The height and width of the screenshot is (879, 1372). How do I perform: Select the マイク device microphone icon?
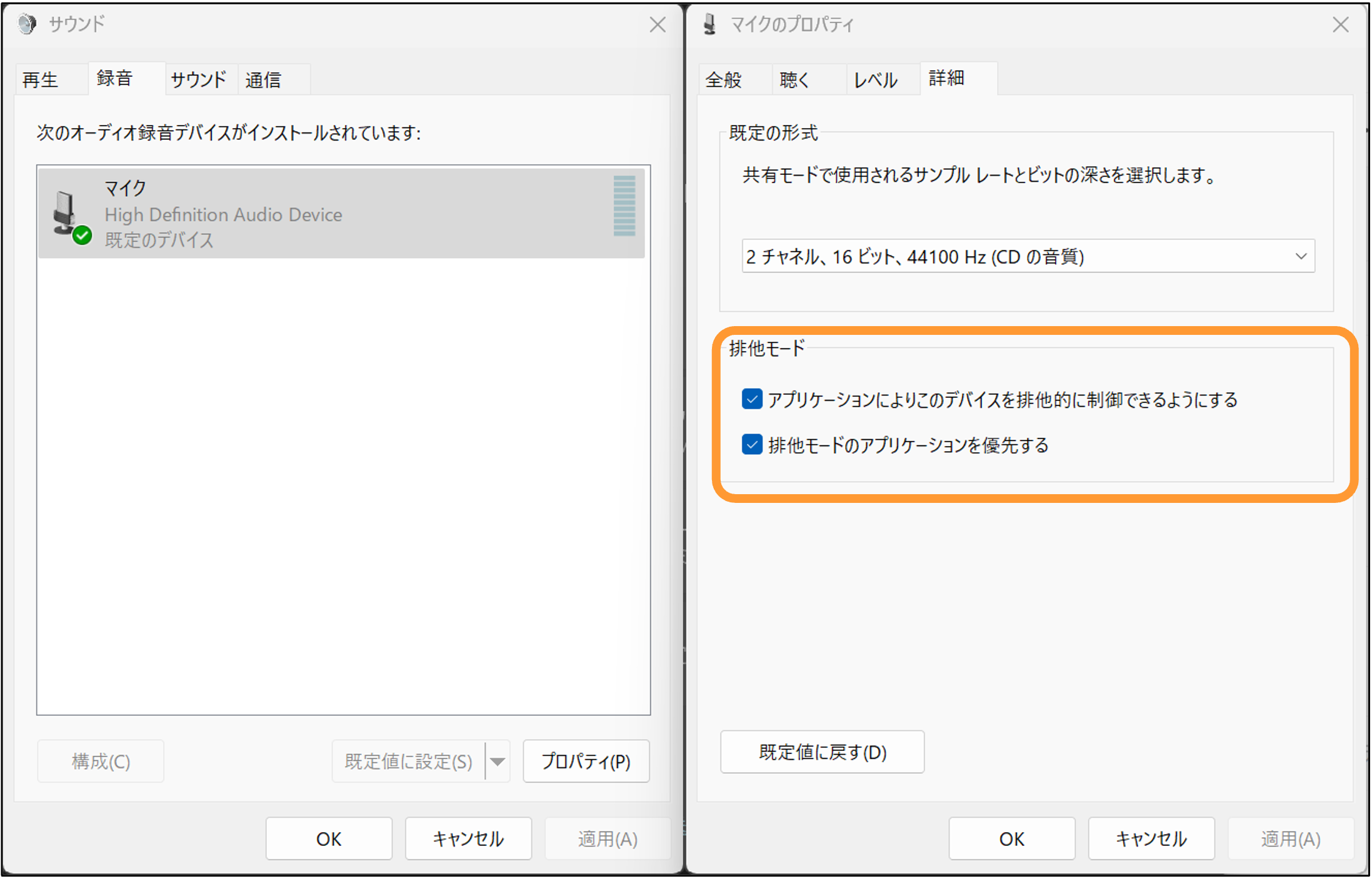(65, 212)
